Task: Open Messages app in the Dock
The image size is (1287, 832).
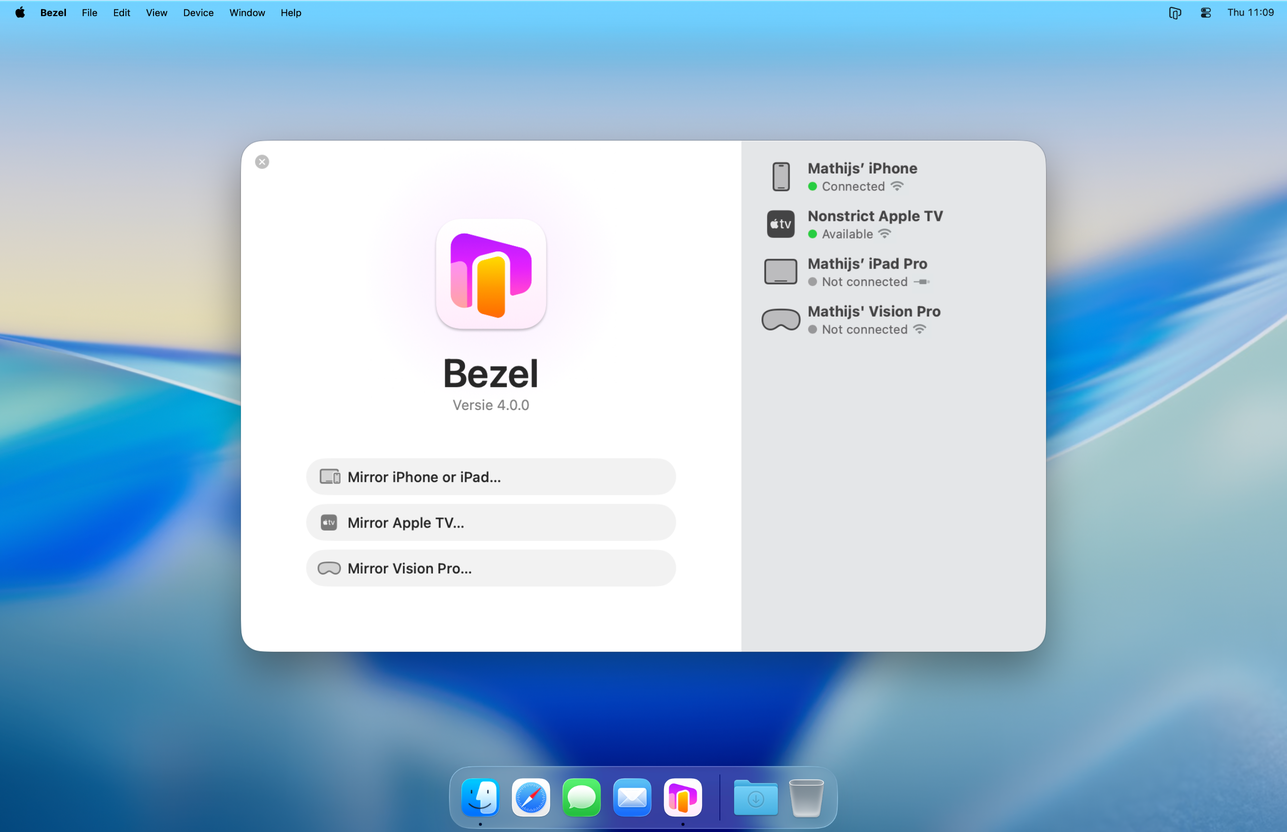Action: tap(581, 798)
